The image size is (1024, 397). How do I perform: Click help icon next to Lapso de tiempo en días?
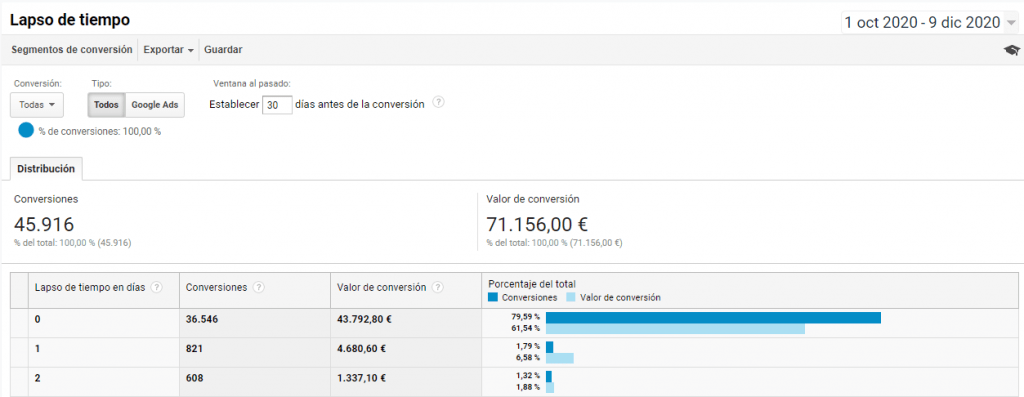[x=157, y=287]
